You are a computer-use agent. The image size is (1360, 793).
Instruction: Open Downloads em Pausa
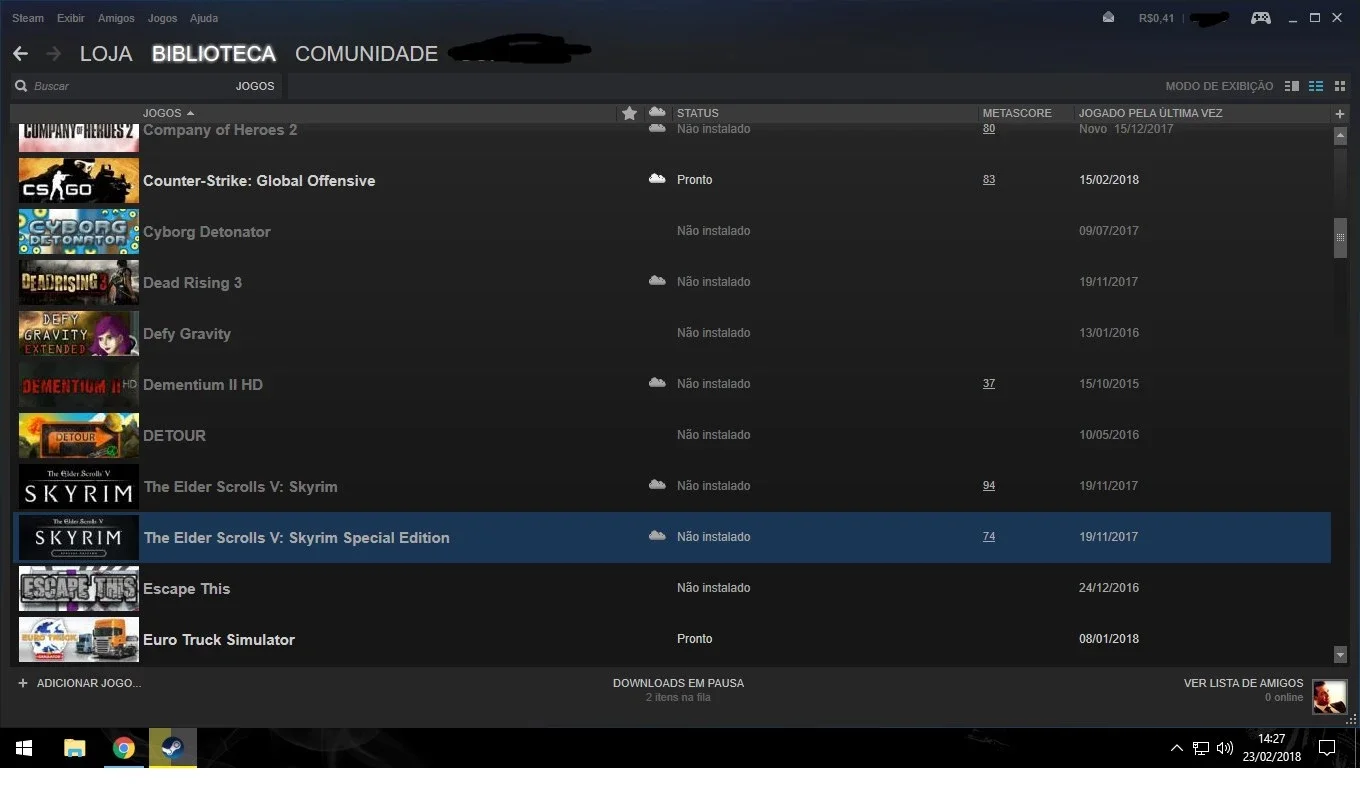(x=678, y=683)
